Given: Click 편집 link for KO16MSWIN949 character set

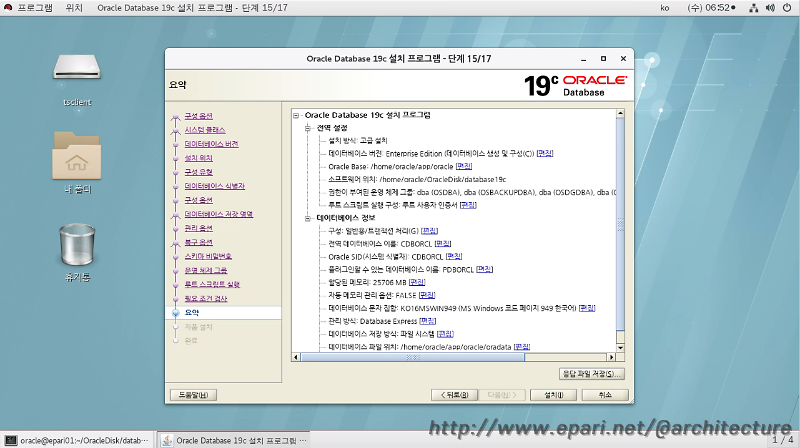Looking at the screenshot, I should tap(587, 308).
